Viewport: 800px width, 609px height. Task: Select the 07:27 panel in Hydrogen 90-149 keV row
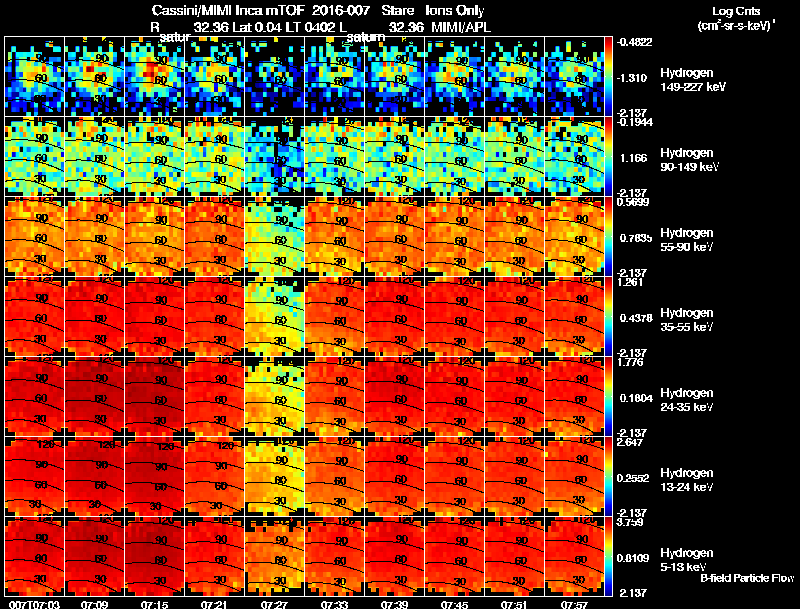click(274, 156)
